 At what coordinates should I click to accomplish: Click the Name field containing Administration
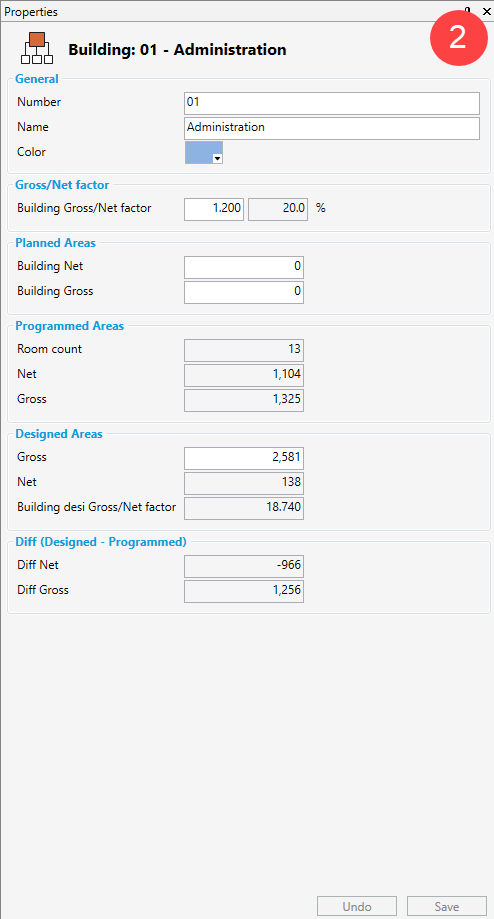coord(332,128)
